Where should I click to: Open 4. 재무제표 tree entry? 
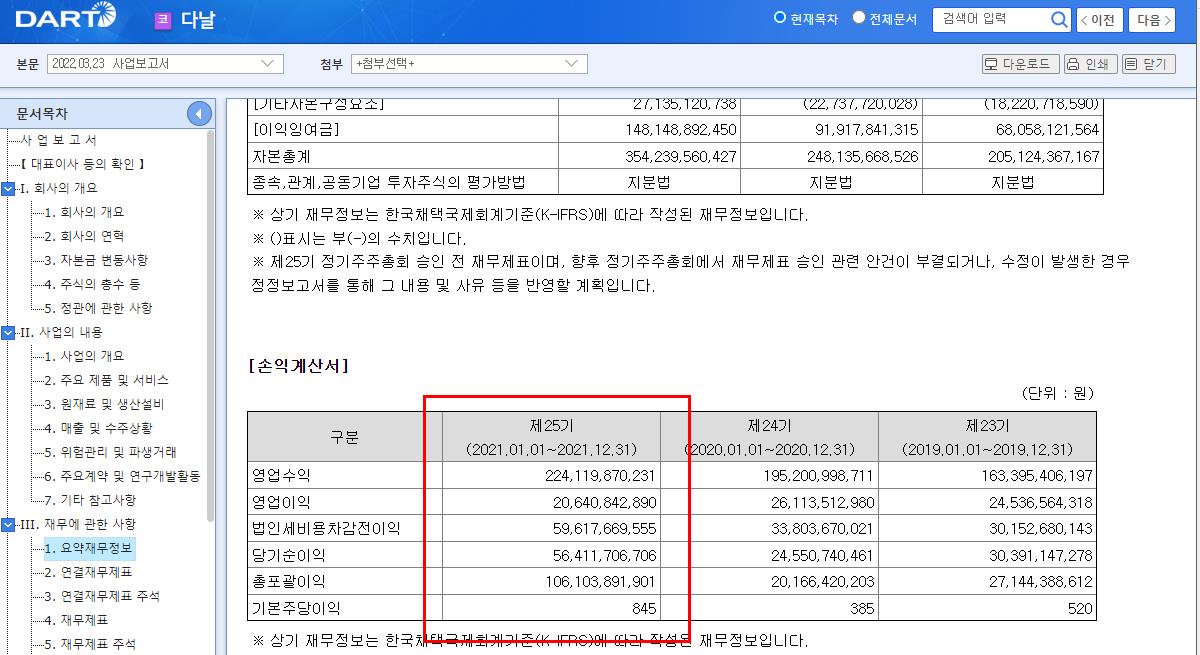pyautogui.click(x=77, y=620)
